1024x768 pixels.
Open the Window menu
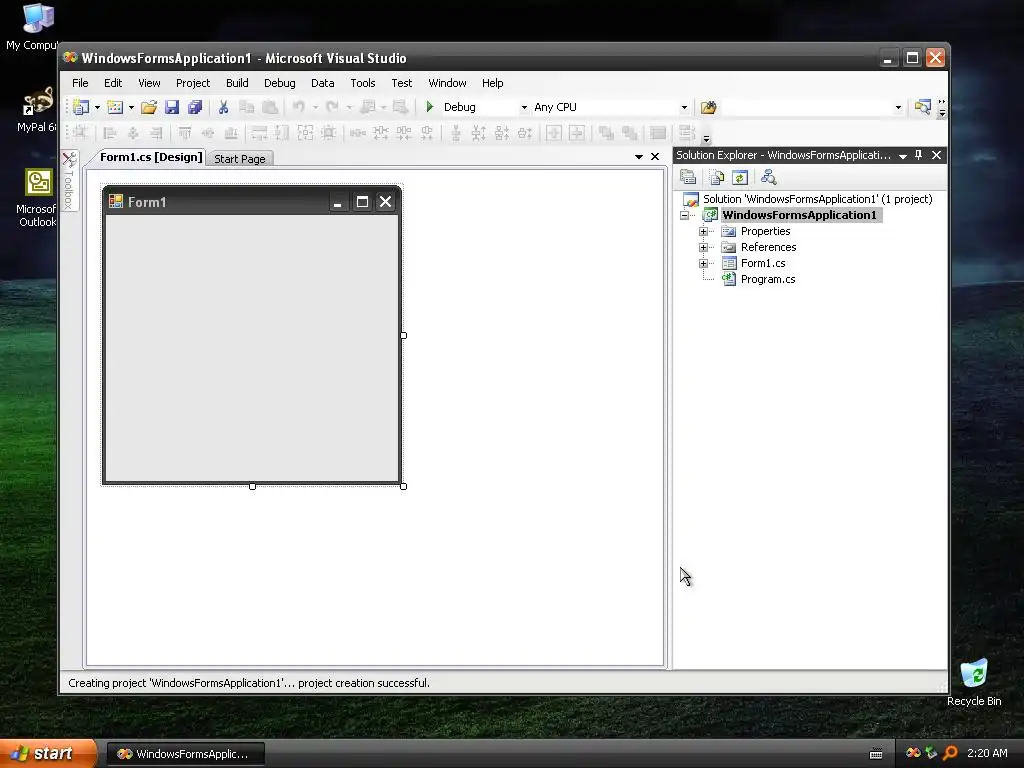tap(447, 83)
